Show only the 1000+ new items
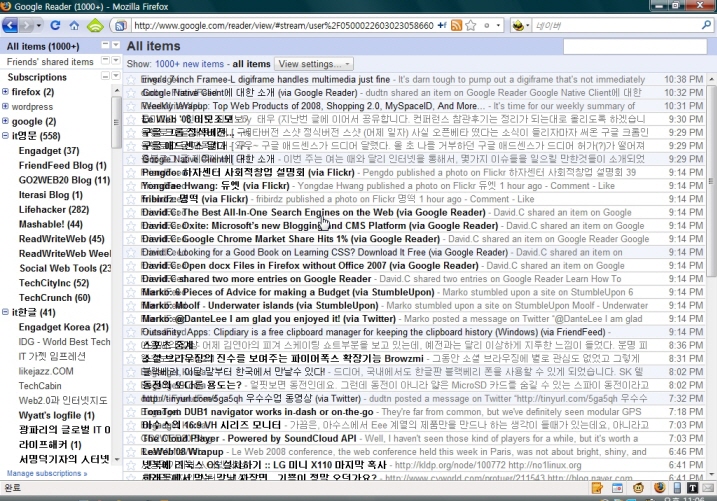717x501 pixels. [x=189, y=64]
